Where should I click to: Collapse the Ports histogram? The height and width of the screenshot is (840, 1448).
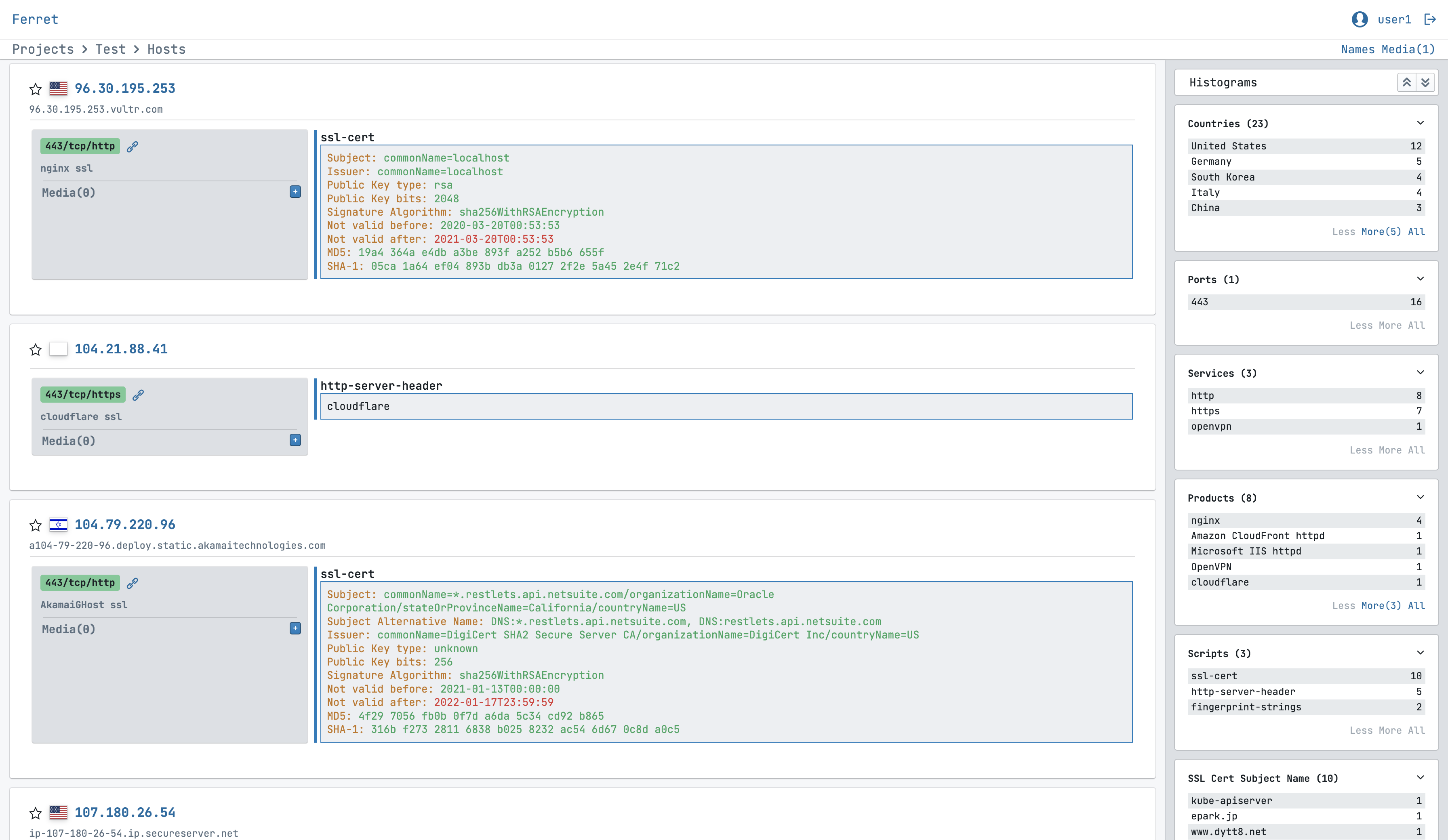(x=1421, y=279)
